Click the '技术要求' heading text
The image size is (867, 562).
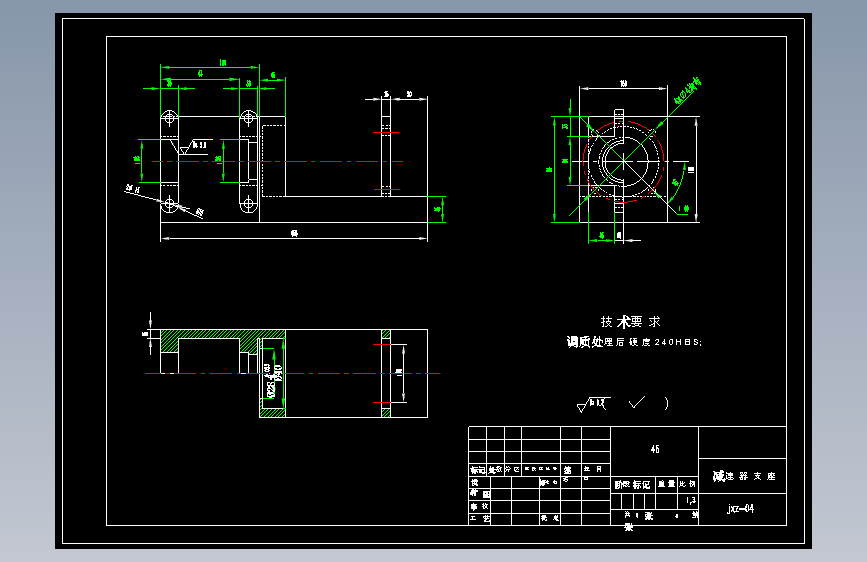tap(630, 321)
